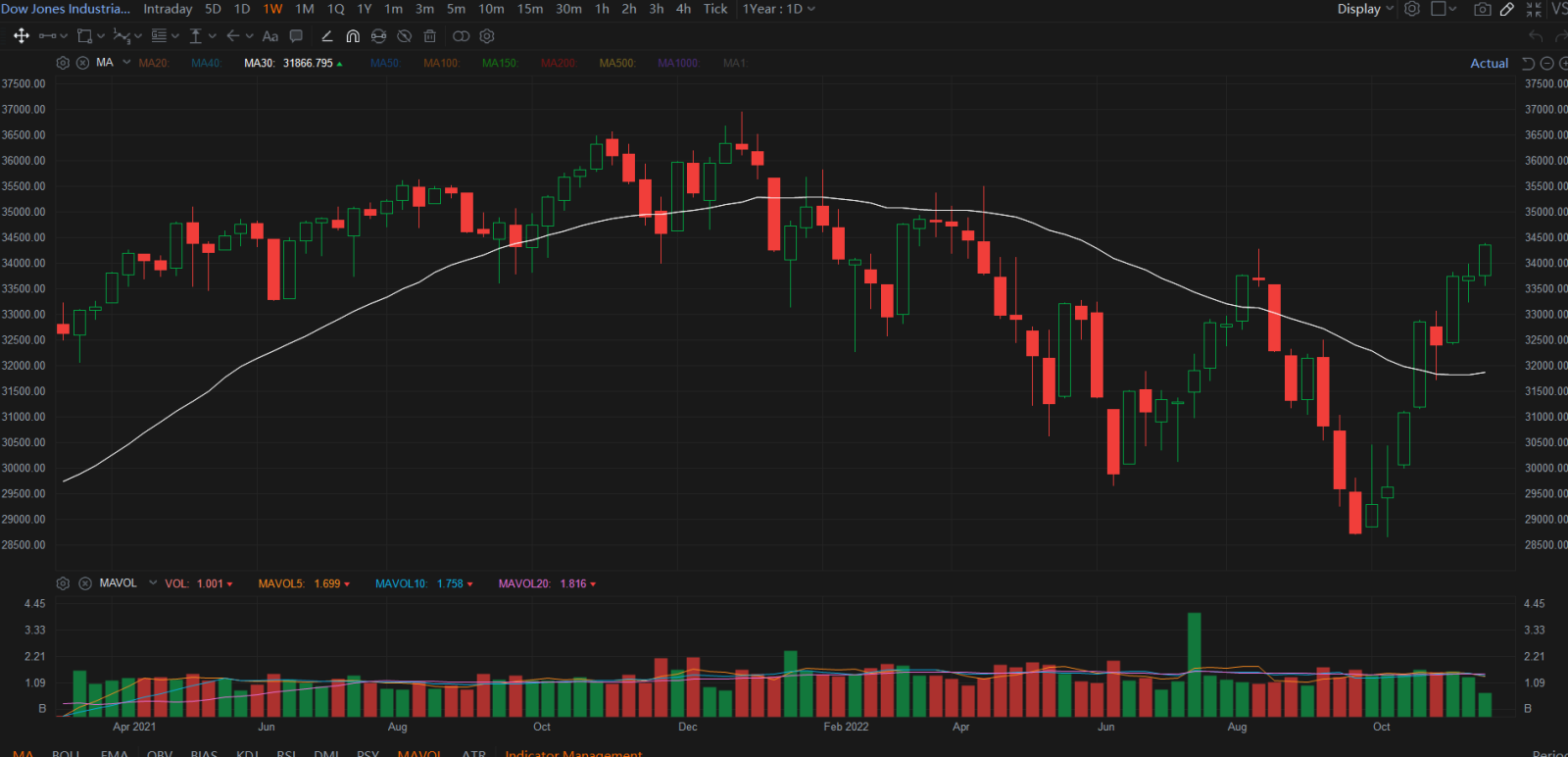Click Dow Jones Industrial title
Screen dimensions: 1568x757
[66, 9]
